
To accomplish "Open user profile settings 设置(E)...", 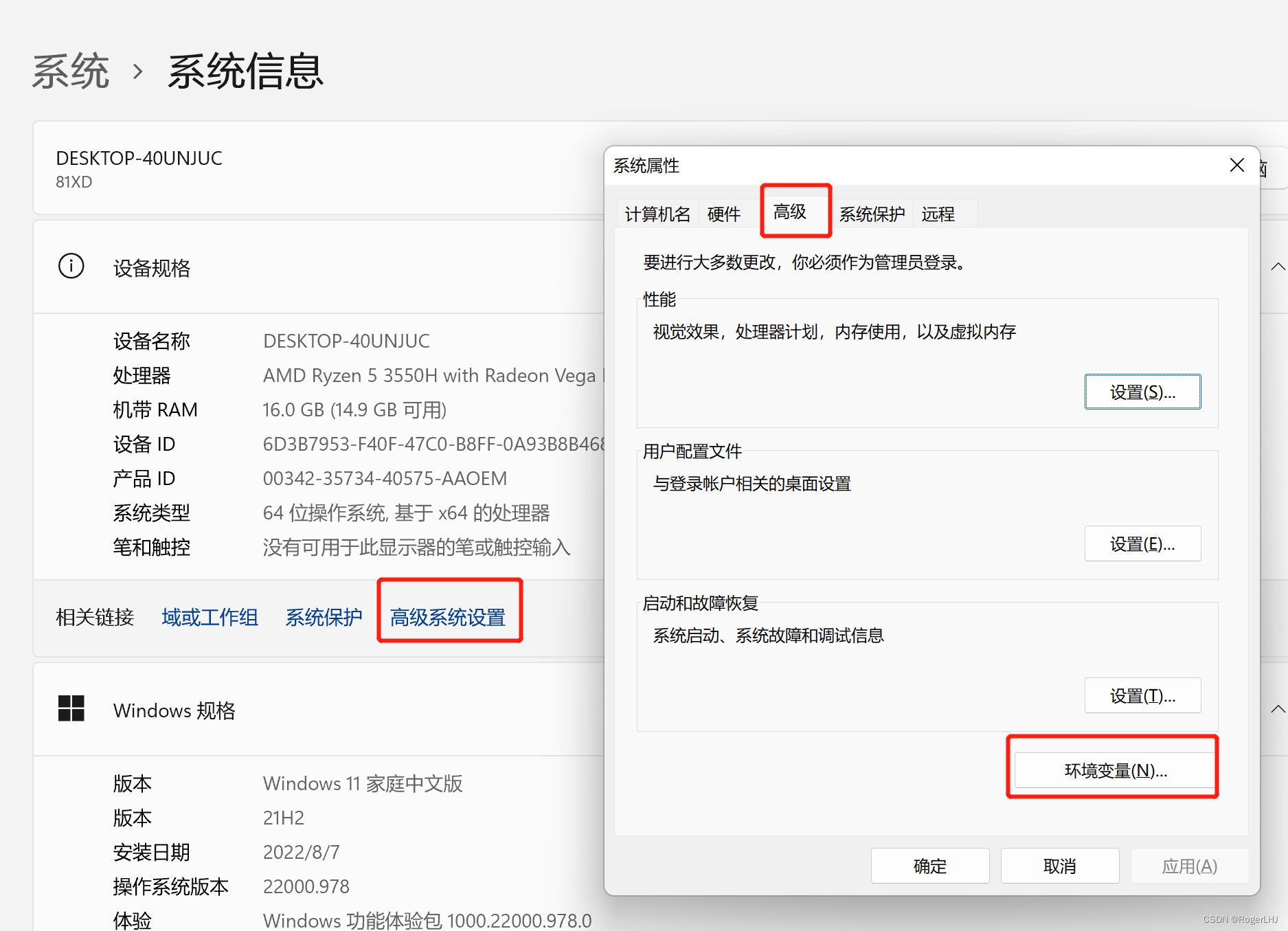I will coord(1142,543).
